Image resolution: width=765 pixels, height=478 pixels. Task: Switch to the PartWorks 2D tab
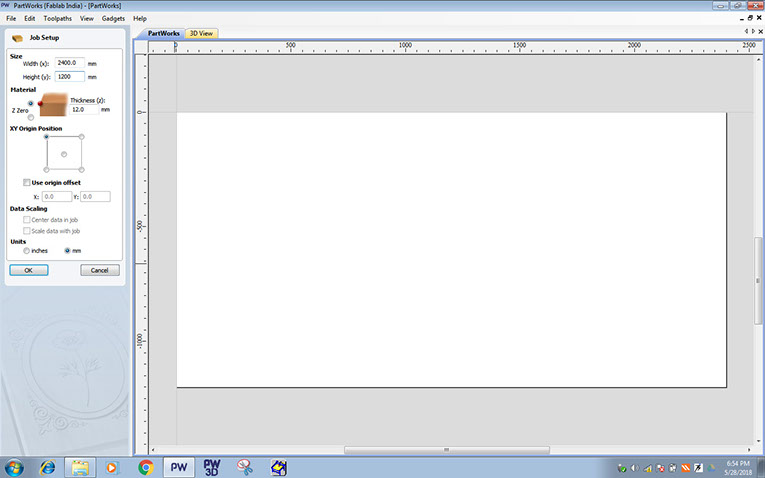click(163, 33)
